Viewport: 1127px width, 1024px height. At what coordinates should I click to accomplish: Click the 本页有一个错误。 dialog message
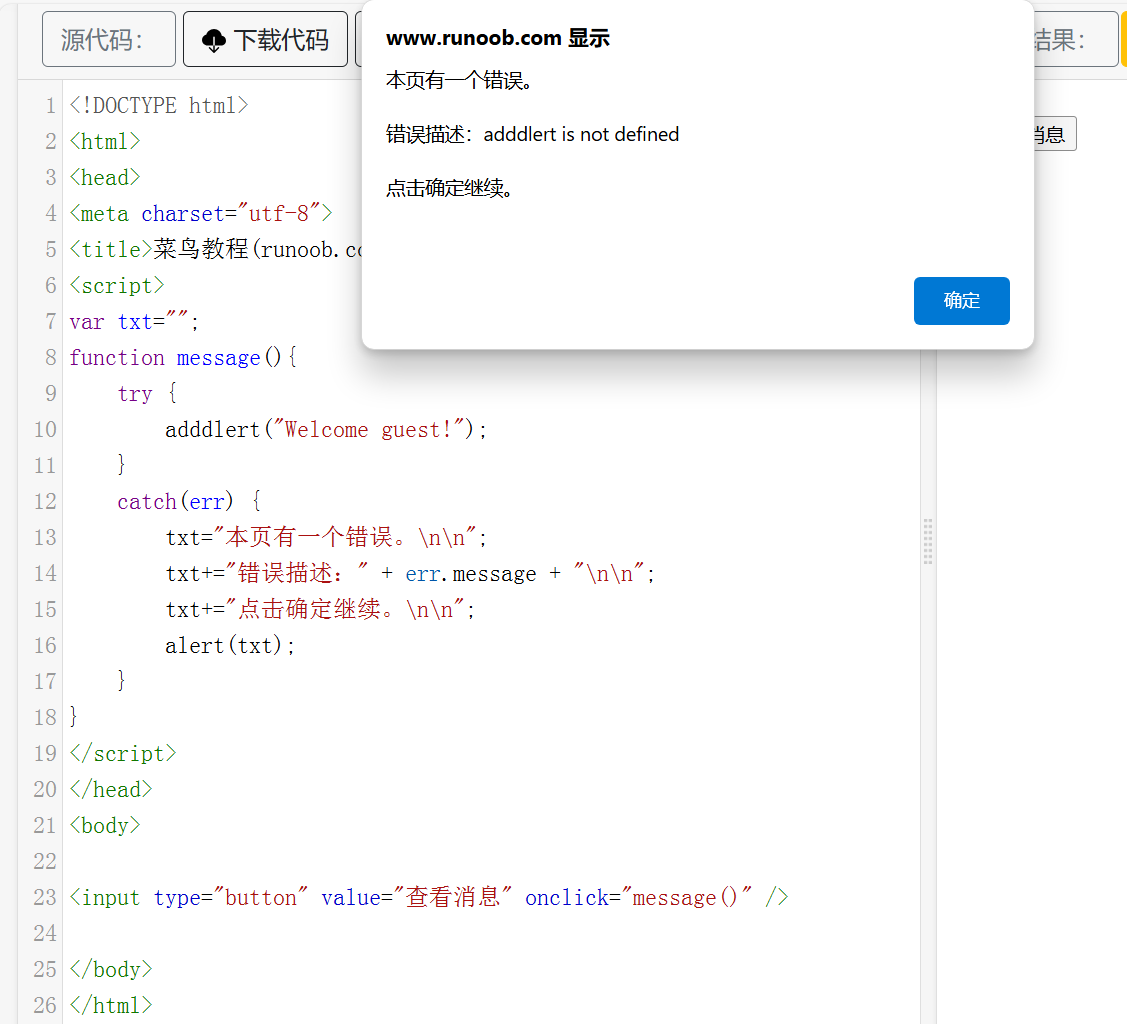(460, 80)
